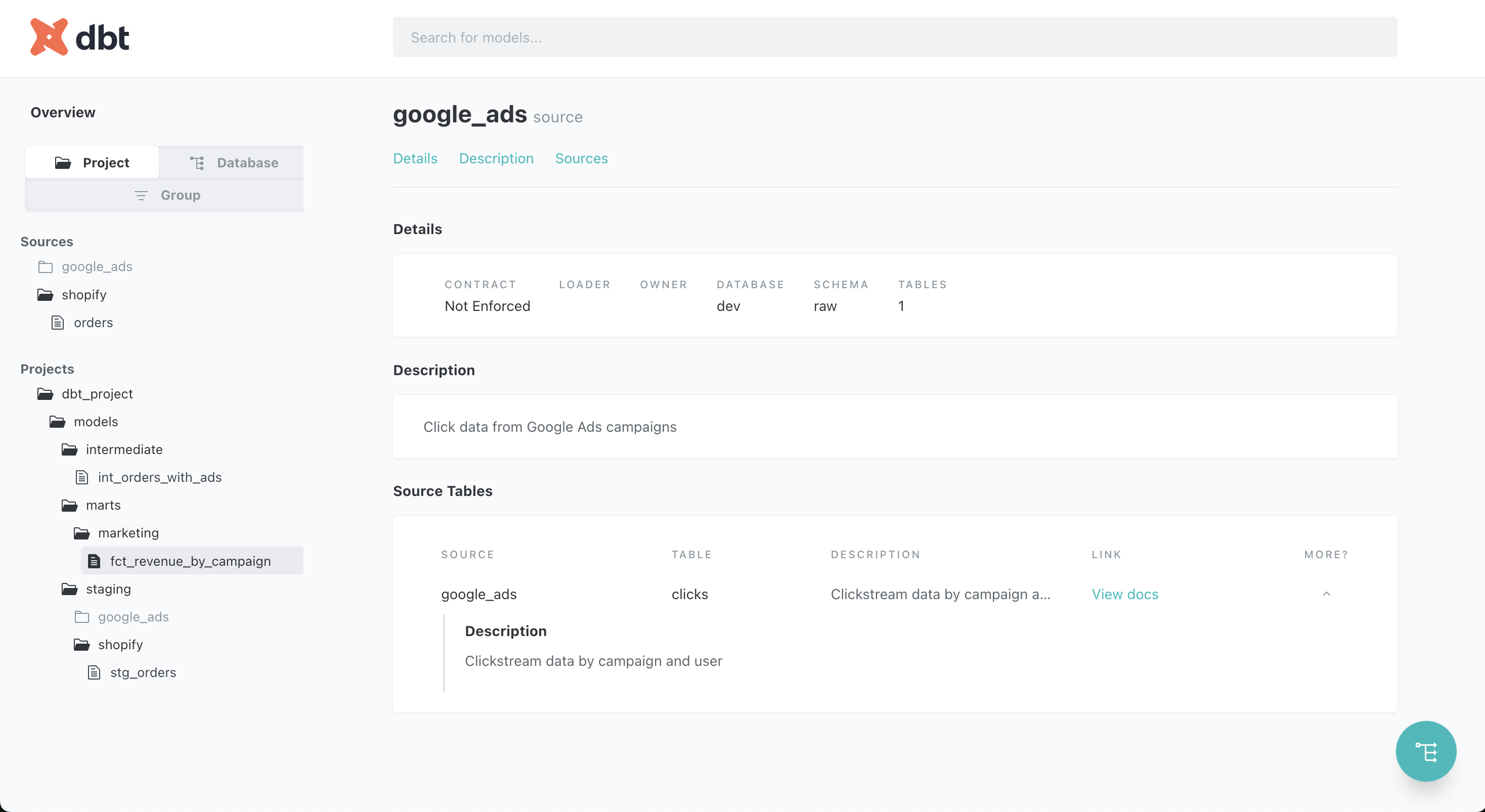Screen dimensions: 1485x812
Task: Click 'Click data from Google Ads campaigns' text
Action: [x=550, y=427]
